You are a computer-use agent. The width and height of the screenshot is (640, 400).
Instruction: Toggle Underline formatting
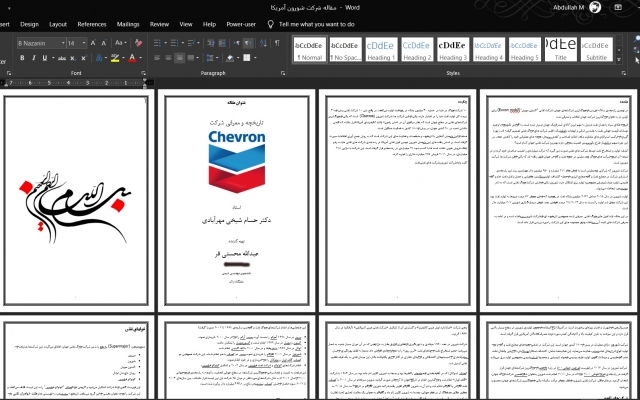[x=44, y=58]
